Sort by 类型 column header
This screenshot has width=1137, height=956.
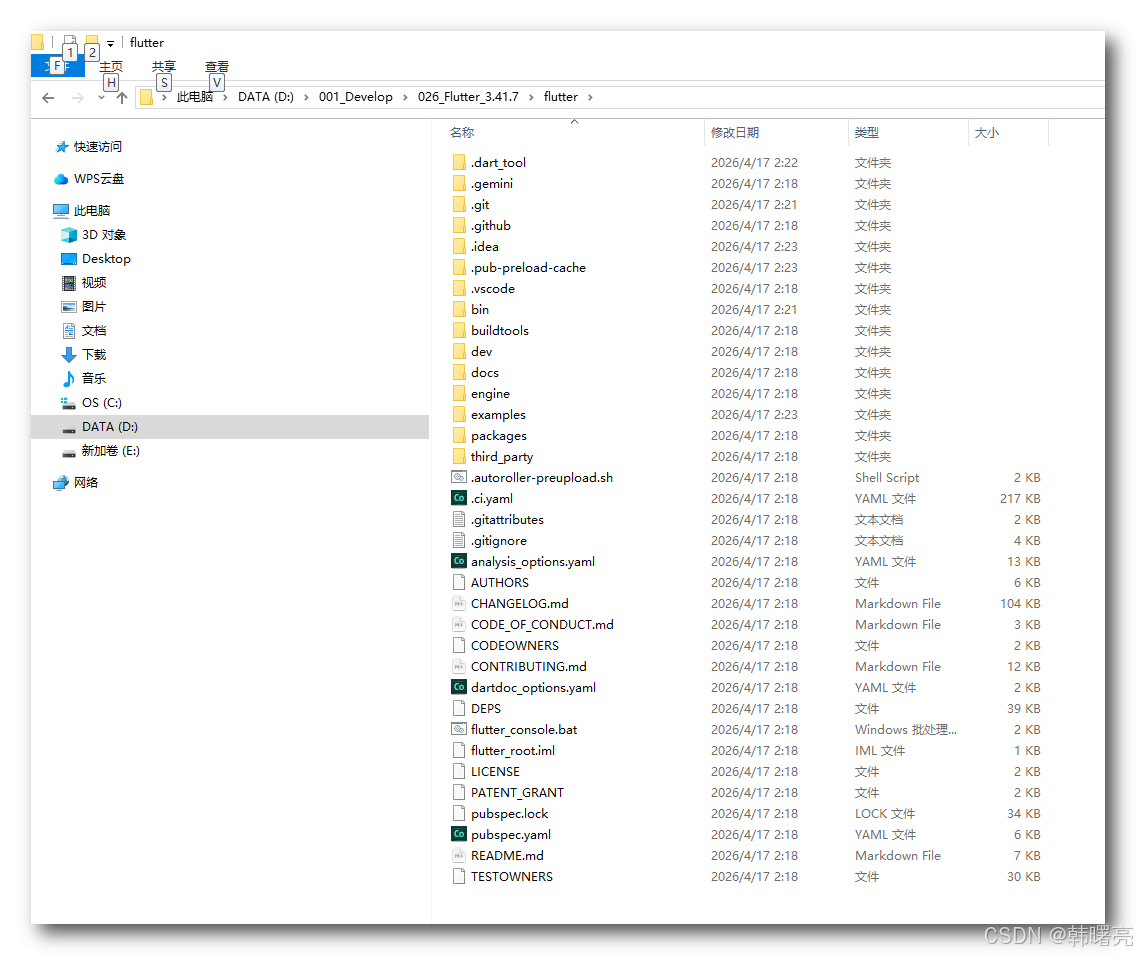click(867, 133)
